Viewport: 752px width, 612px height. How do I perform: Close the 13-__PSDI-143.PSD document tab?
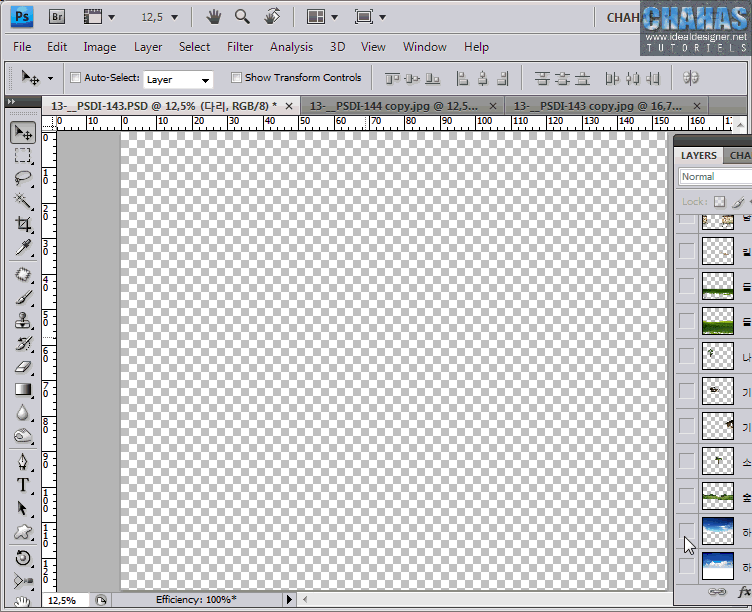coord(289,106)
